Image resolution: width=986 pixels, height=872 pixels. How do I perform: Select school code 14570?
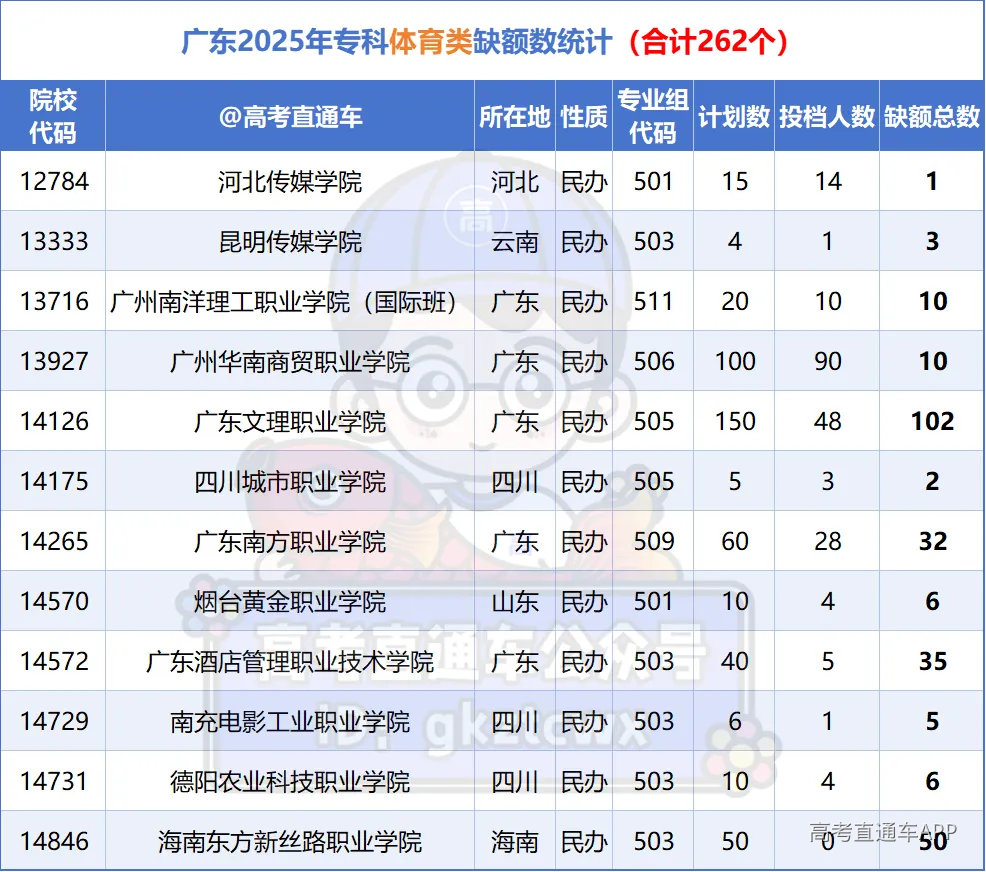pos(54,602)
